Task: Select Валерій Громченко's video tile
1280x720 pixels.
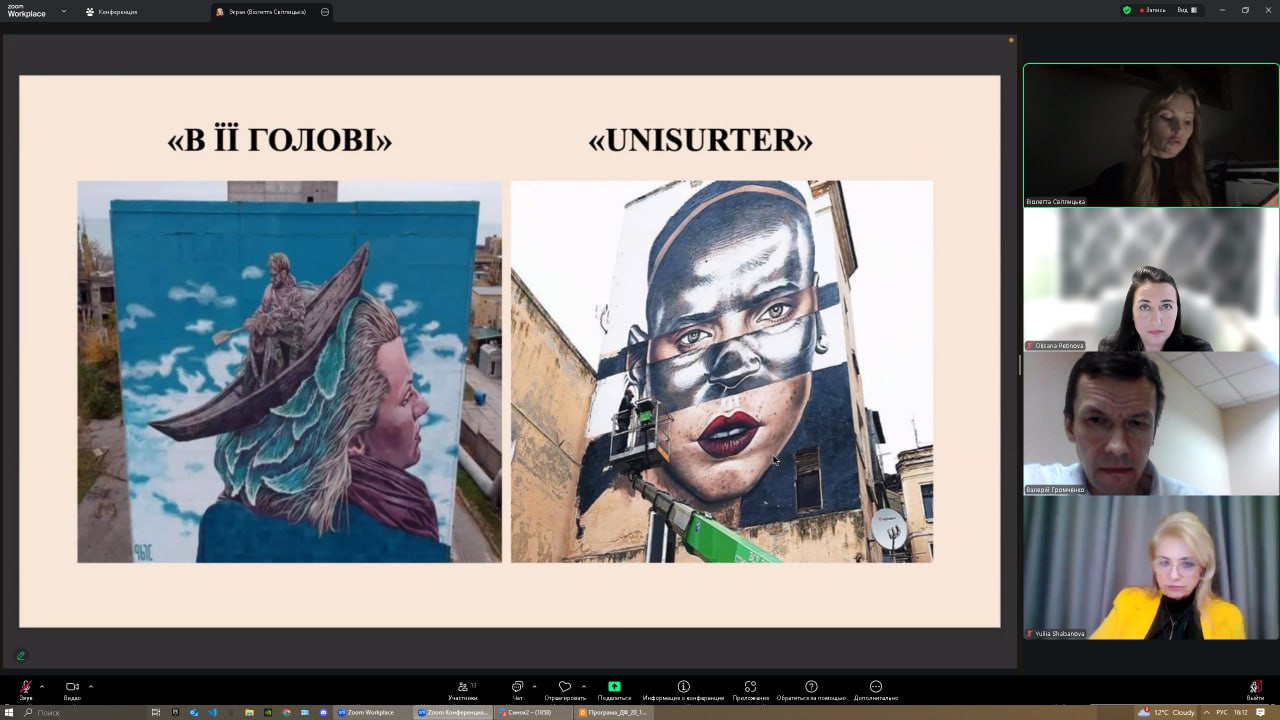Action: [1151, 423]
